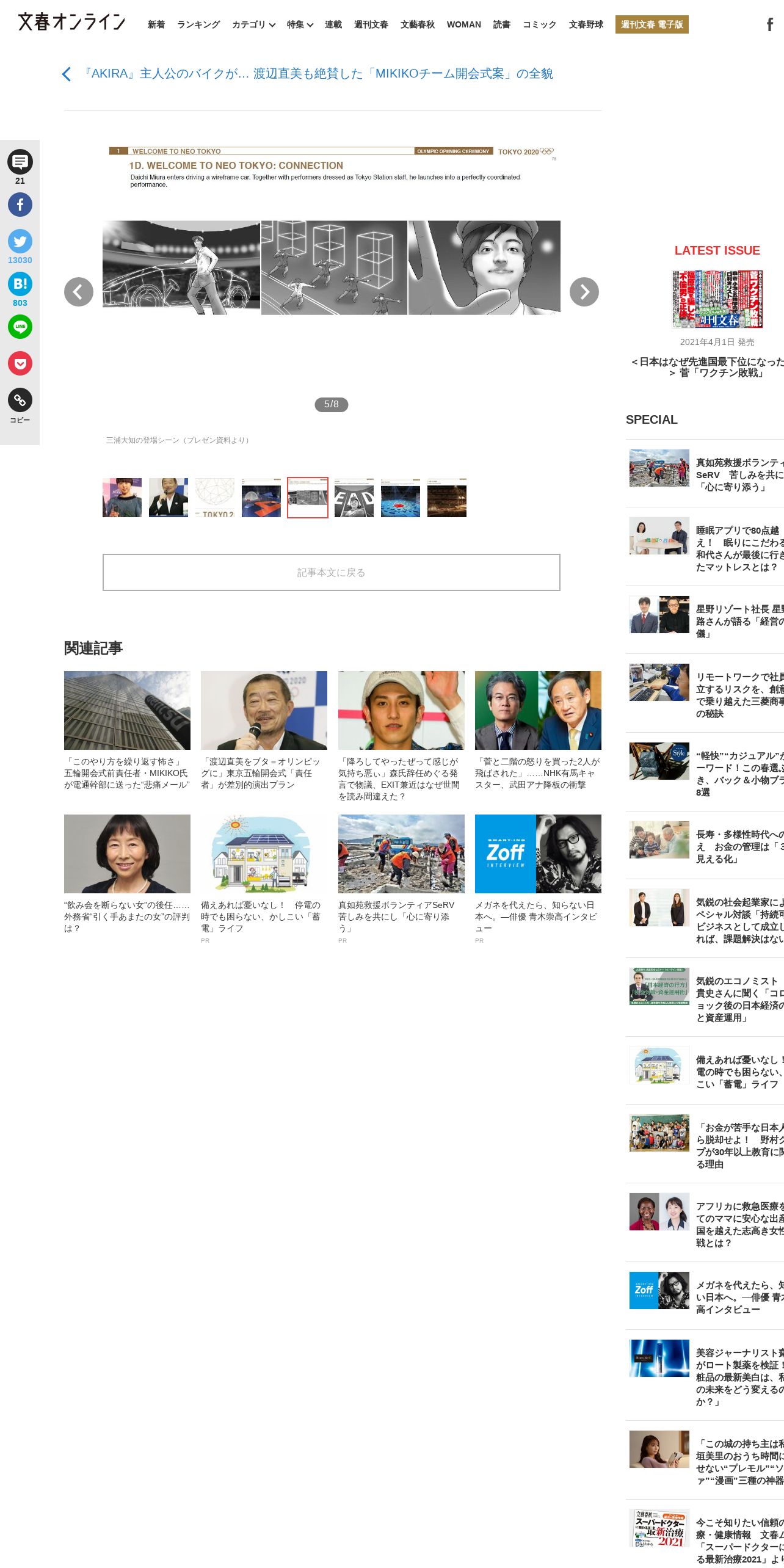Select eighth thumbnail with brown stadium

447,498
